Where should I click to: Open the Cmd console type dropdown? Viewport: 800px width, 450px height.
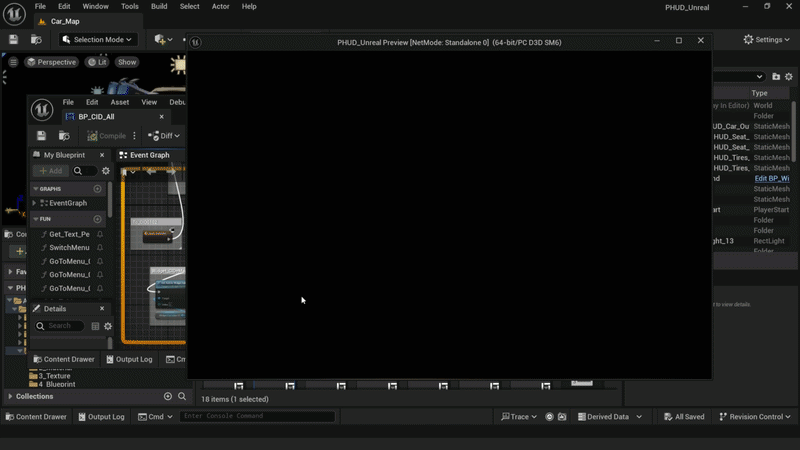[x=156, y=417]
